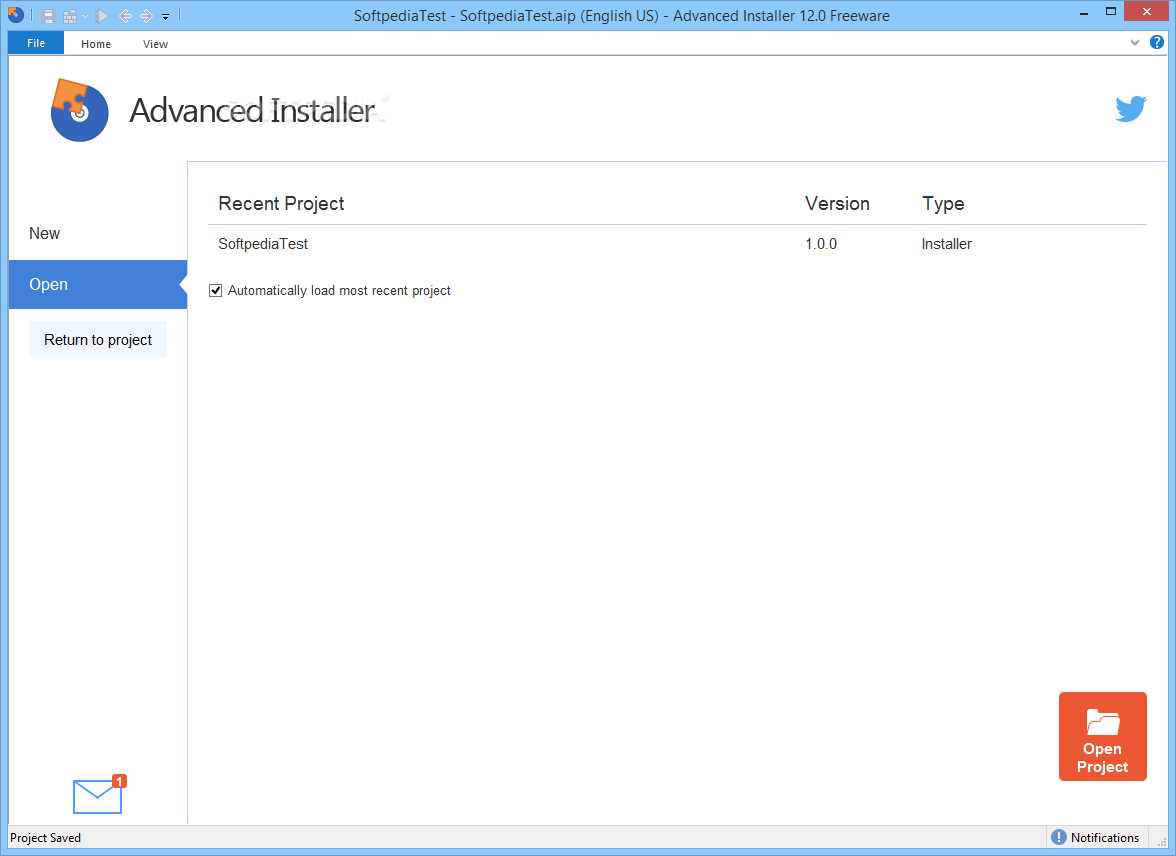1176x856 pixels.
Task: Click the Installer type cell
Action: pos(946,244)
